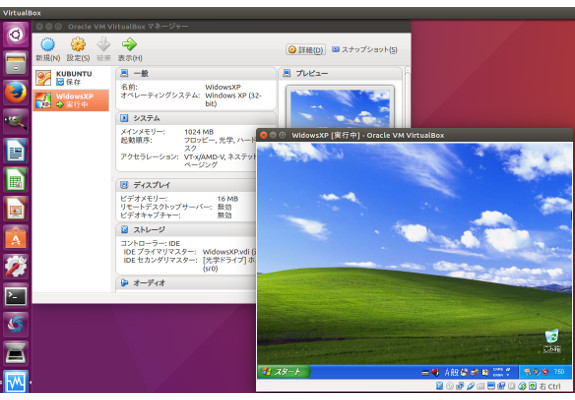Switch to the スナップショット(S) snapshots view
The height and width of the screenshot is (400, 575).
[x=365, y=49]
